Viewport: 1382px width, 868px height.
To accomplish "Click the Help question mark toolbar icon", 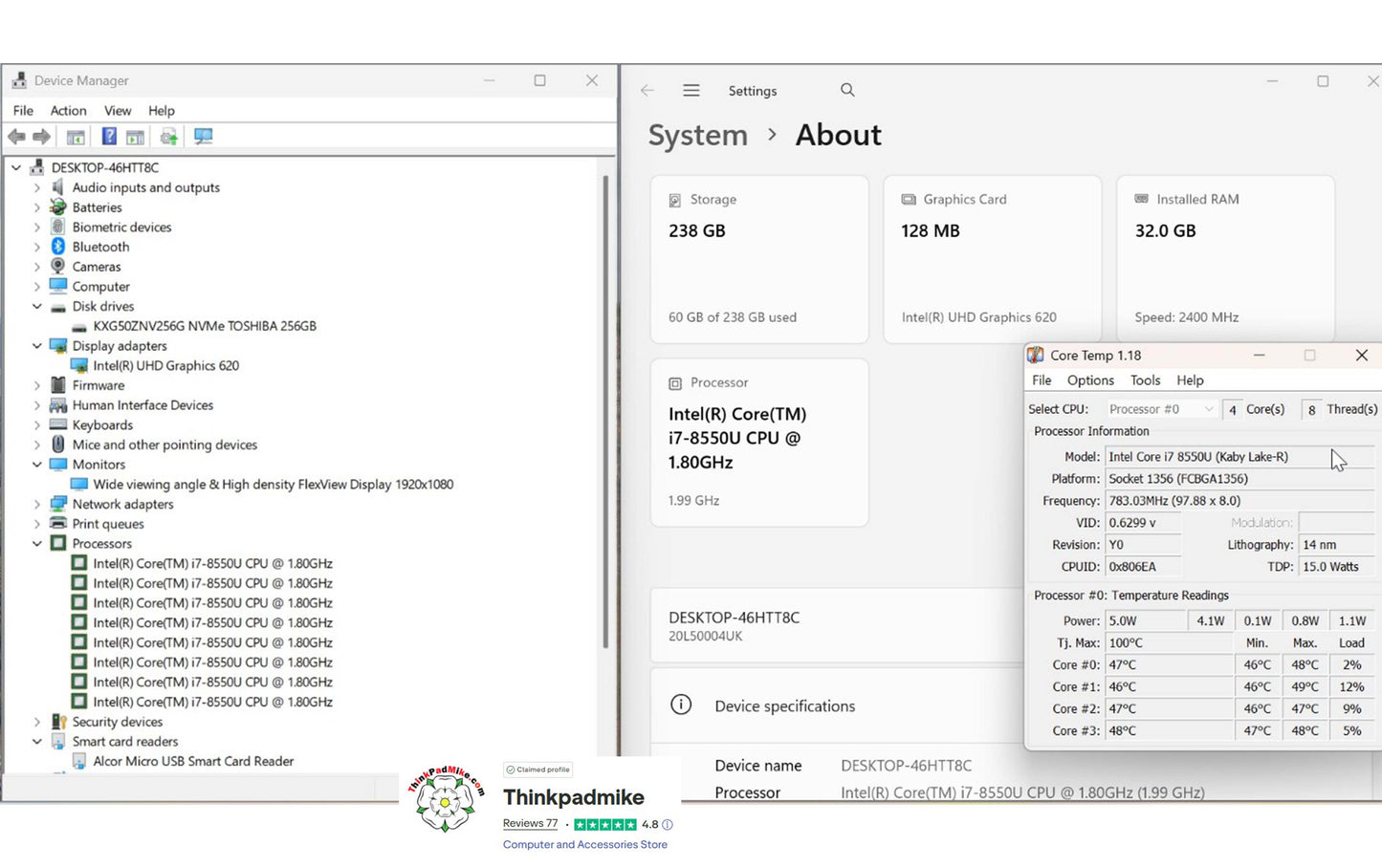I will 109,137.
